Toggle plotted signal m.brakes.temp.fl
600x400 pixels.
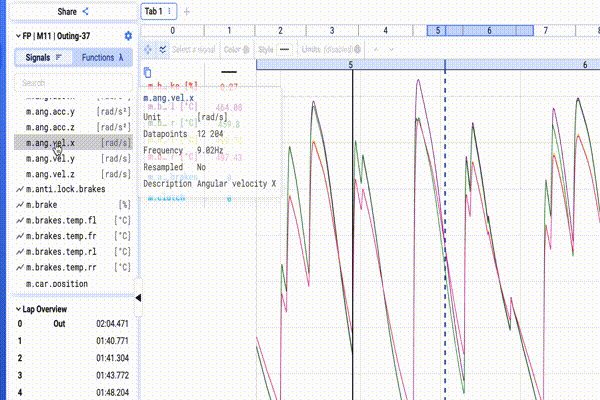73,220
